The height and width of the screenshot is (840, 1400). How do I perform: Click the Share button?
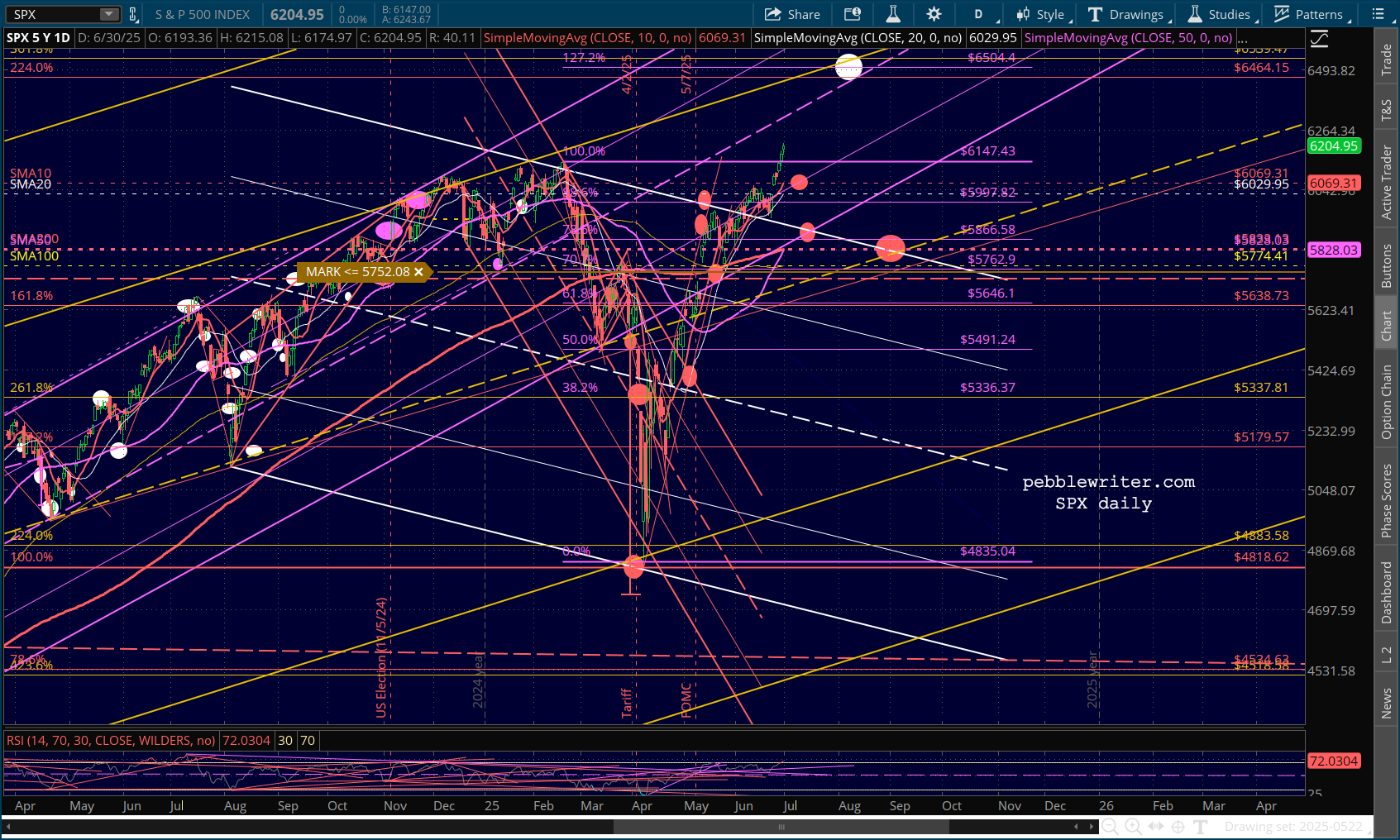pos(792,14)
